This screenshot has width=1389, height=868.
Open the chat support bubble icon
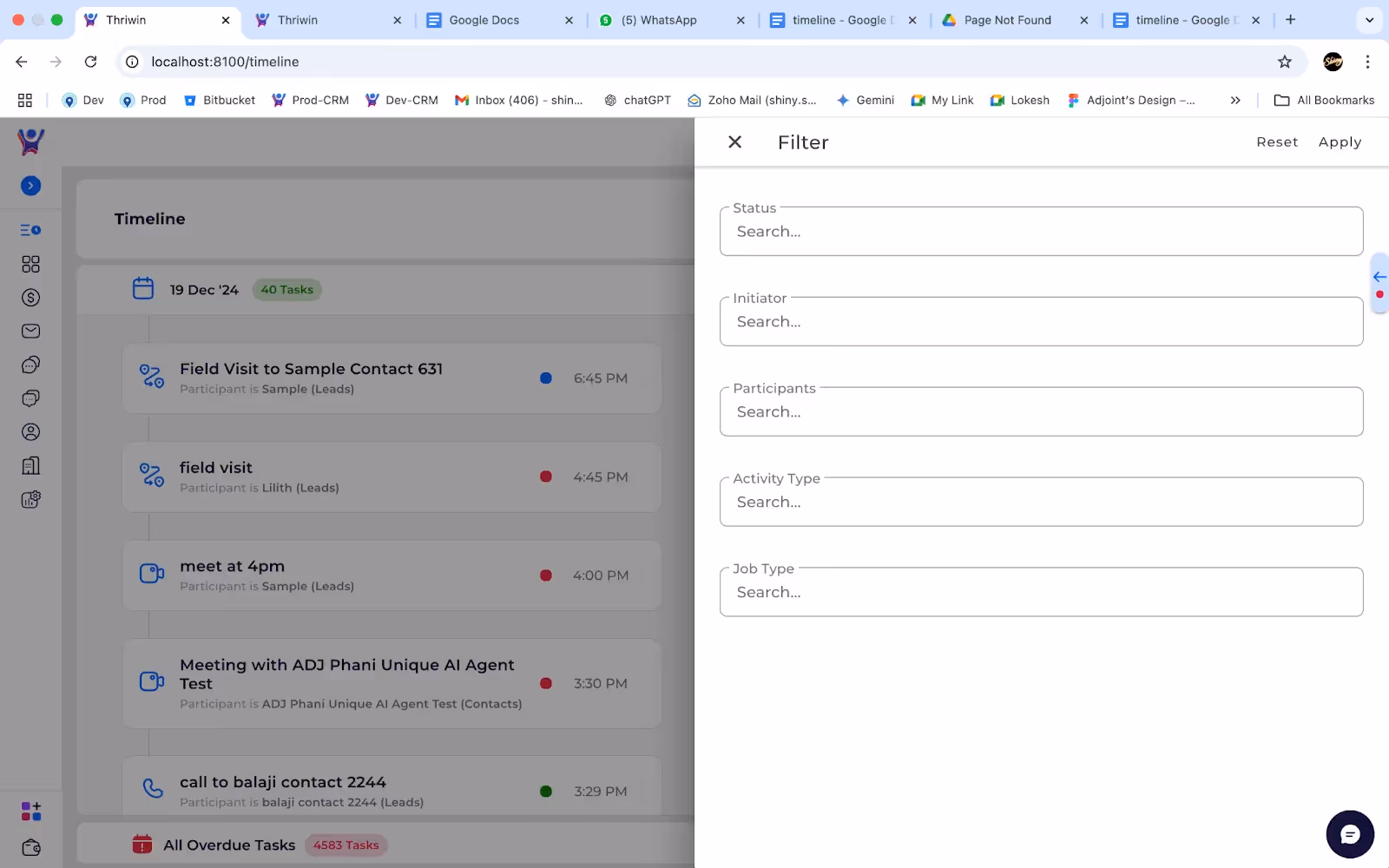pyautogui.click(x=1350, y=834)
